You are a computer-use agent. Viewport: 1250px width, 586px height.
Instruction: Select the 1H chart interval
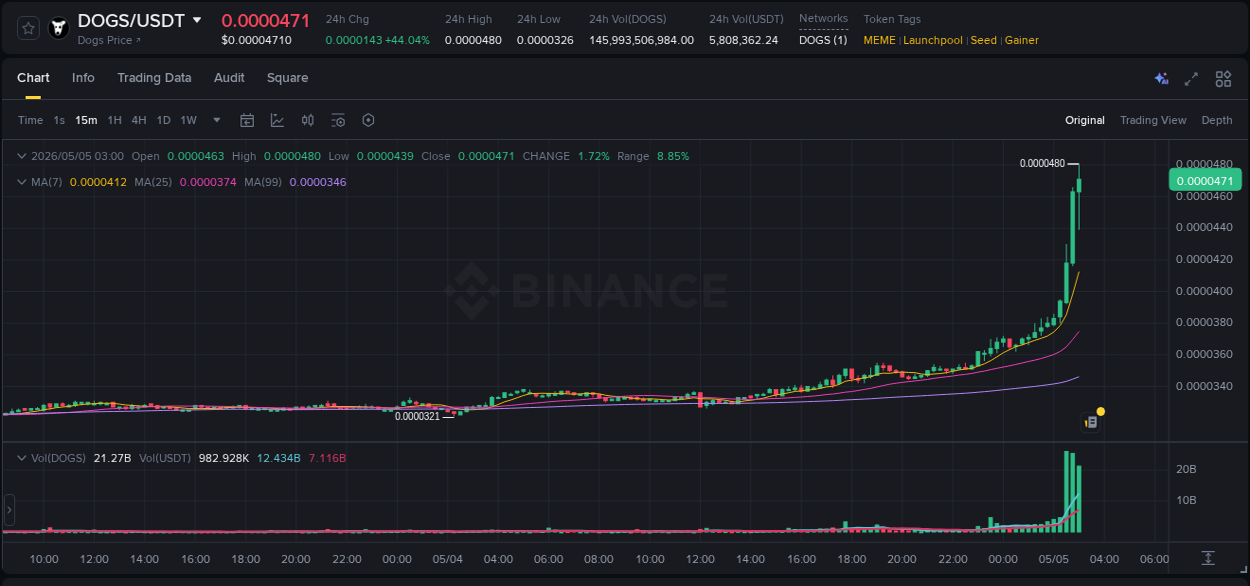115,120
